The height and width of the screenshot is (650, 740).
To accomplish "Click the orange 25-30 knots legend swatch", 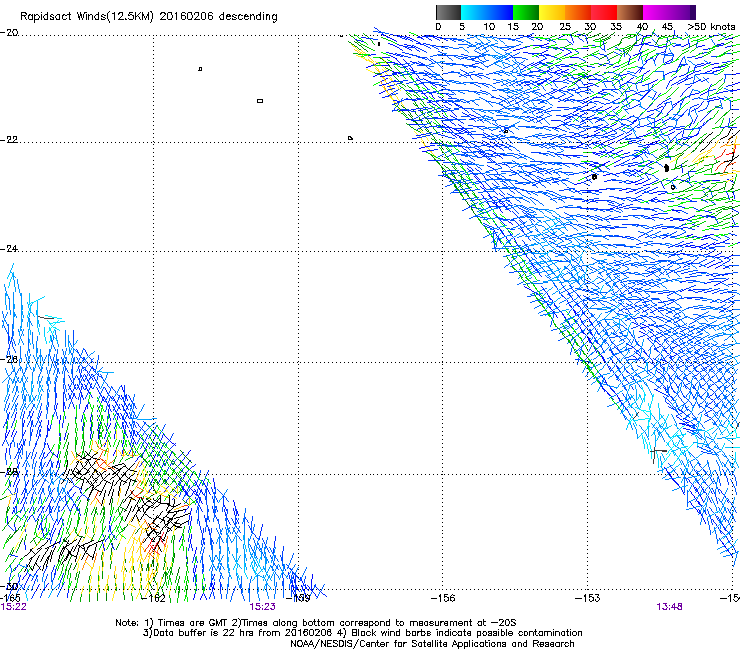I will pos(578,12).
